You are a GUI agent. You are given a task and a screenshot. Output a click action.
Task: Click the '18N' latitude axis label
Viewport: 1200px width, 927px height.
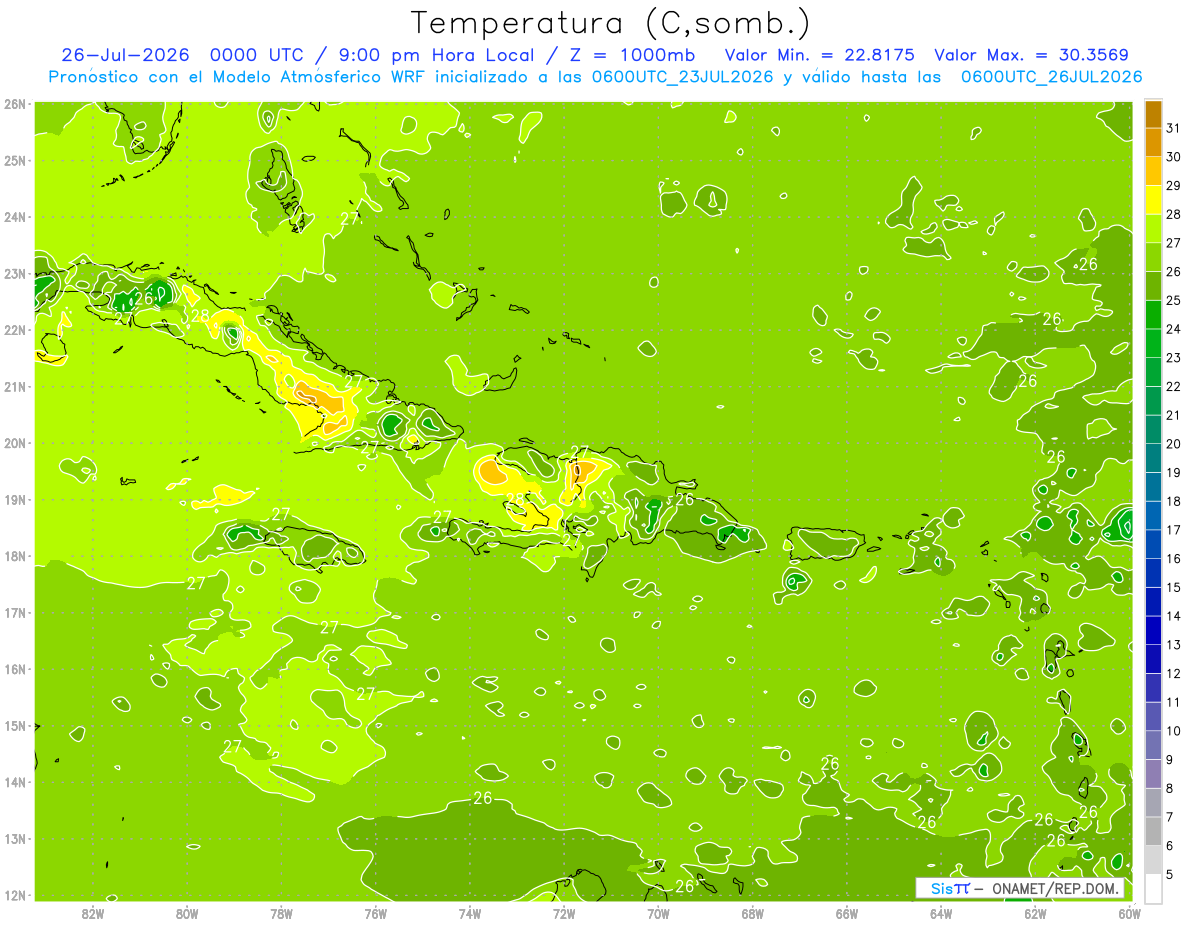coord(15,556)
